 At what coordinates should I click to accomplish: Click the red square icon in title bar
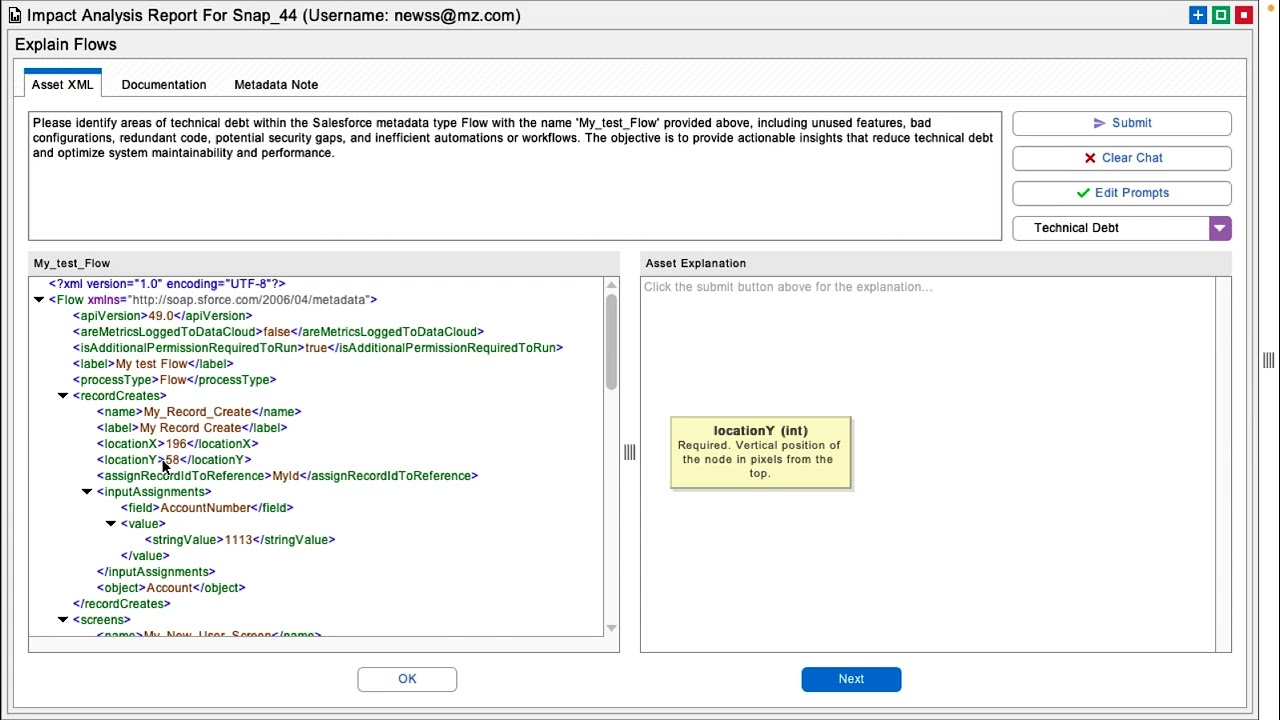pos(1244,15)
